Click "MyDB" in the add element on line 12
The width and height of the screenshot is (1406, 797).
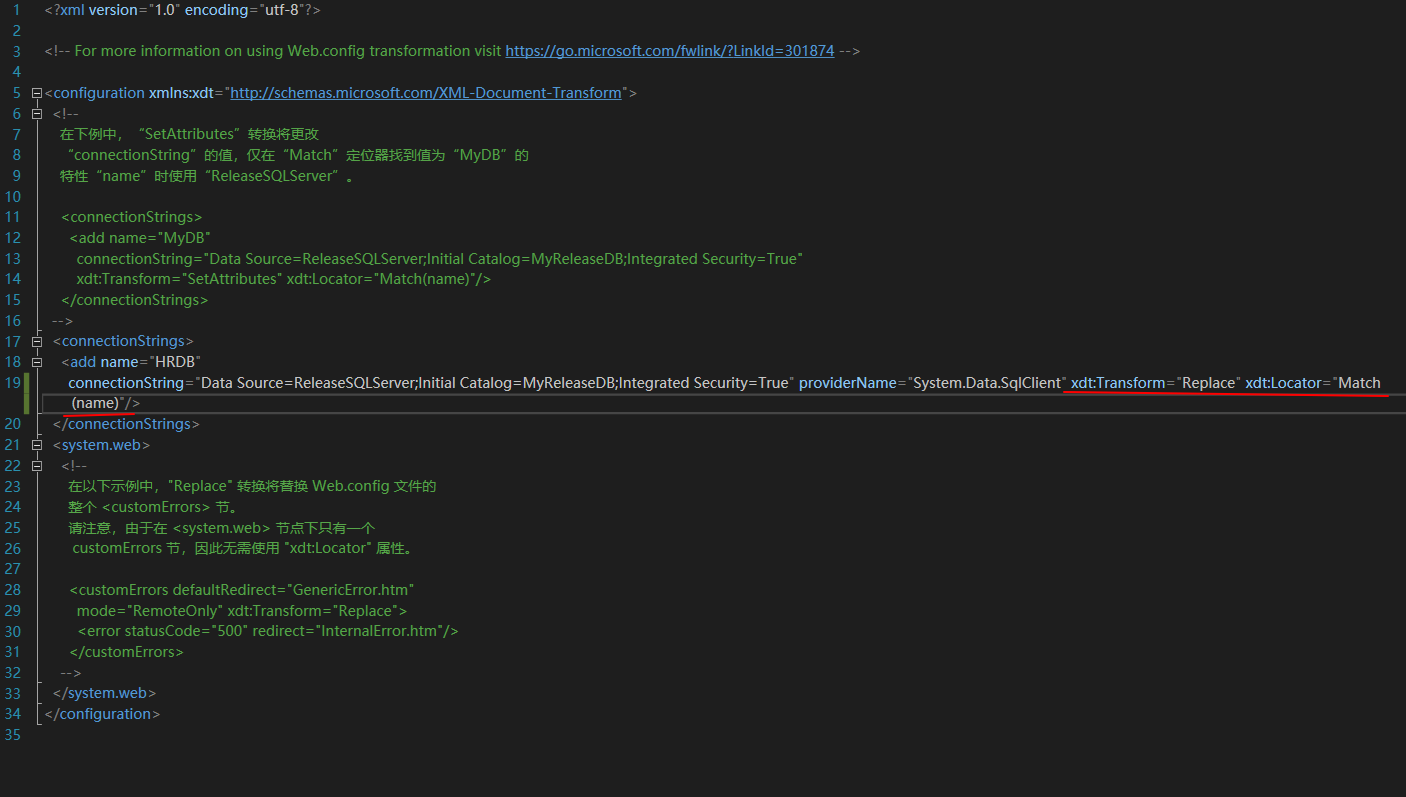[186, 238]
